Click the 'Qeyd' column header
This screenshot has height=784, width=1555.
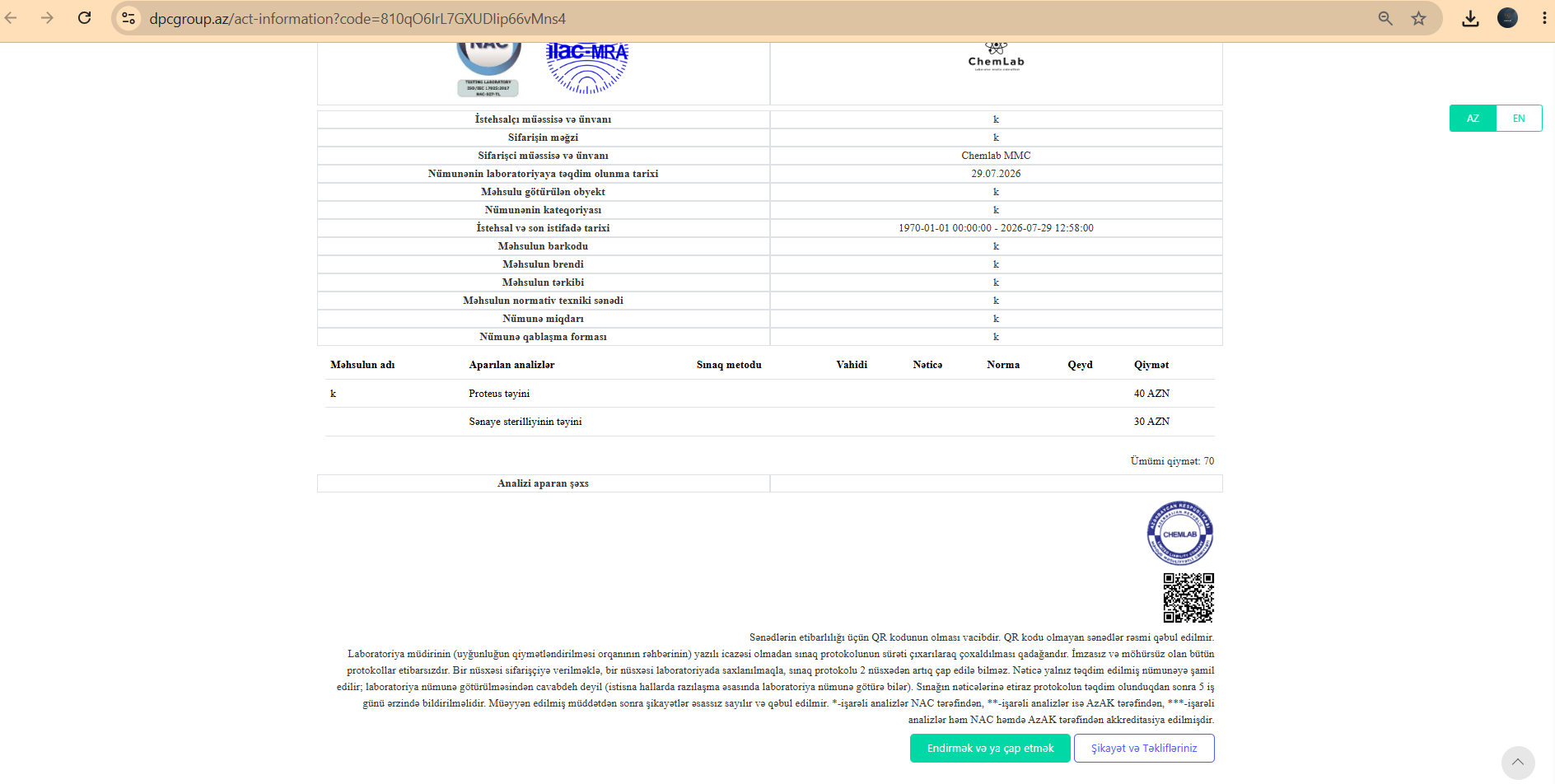[x=1080, y=365]
